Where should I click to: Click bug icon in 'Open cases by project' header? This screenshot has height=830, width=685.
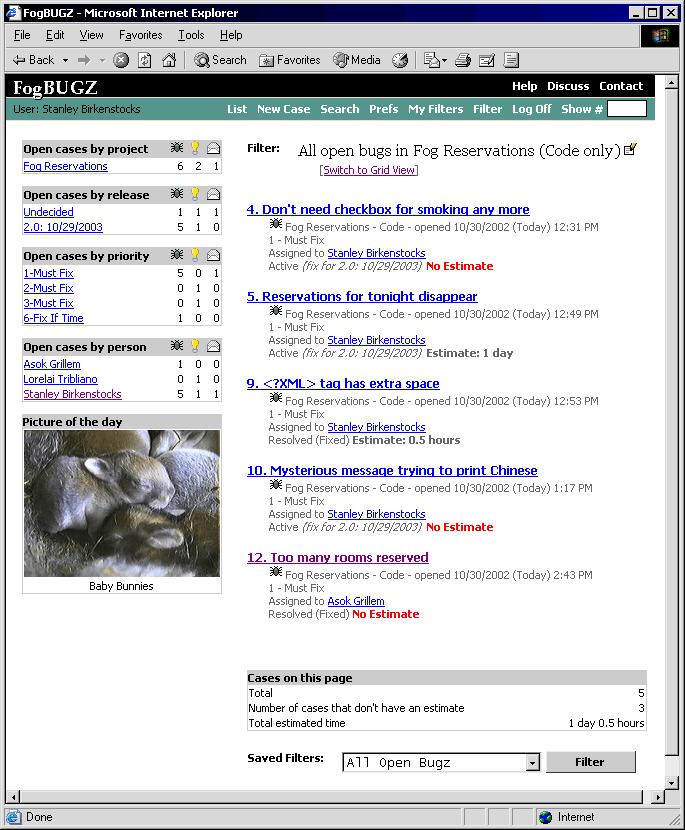click(x=177, y=148)
